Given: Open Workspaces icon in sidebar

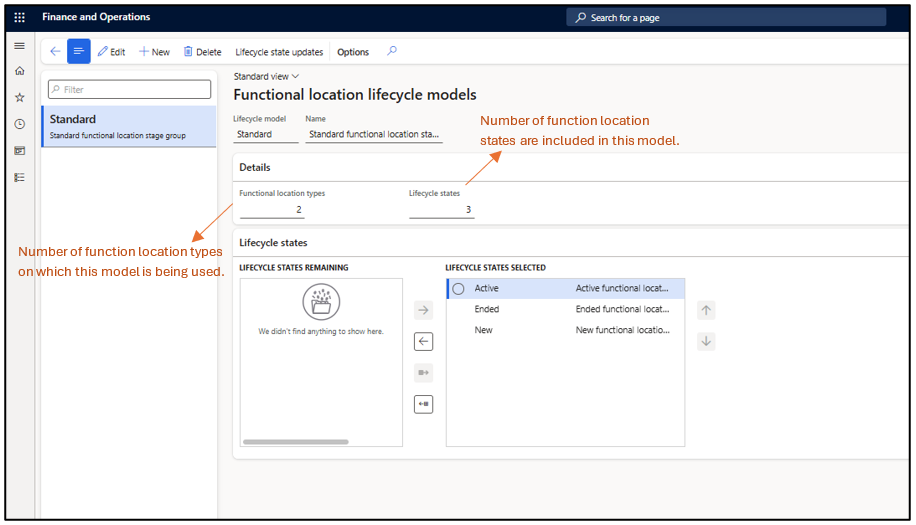Looking at the screenshot, I should [x=19, y=151].
